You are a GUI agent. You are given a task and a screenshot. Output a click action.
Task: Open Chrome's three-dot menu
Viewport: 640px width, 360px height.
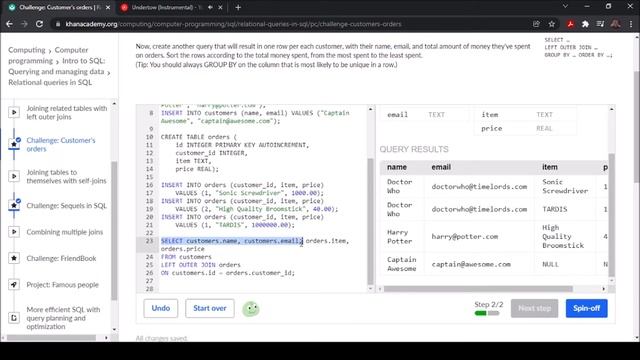631,24
